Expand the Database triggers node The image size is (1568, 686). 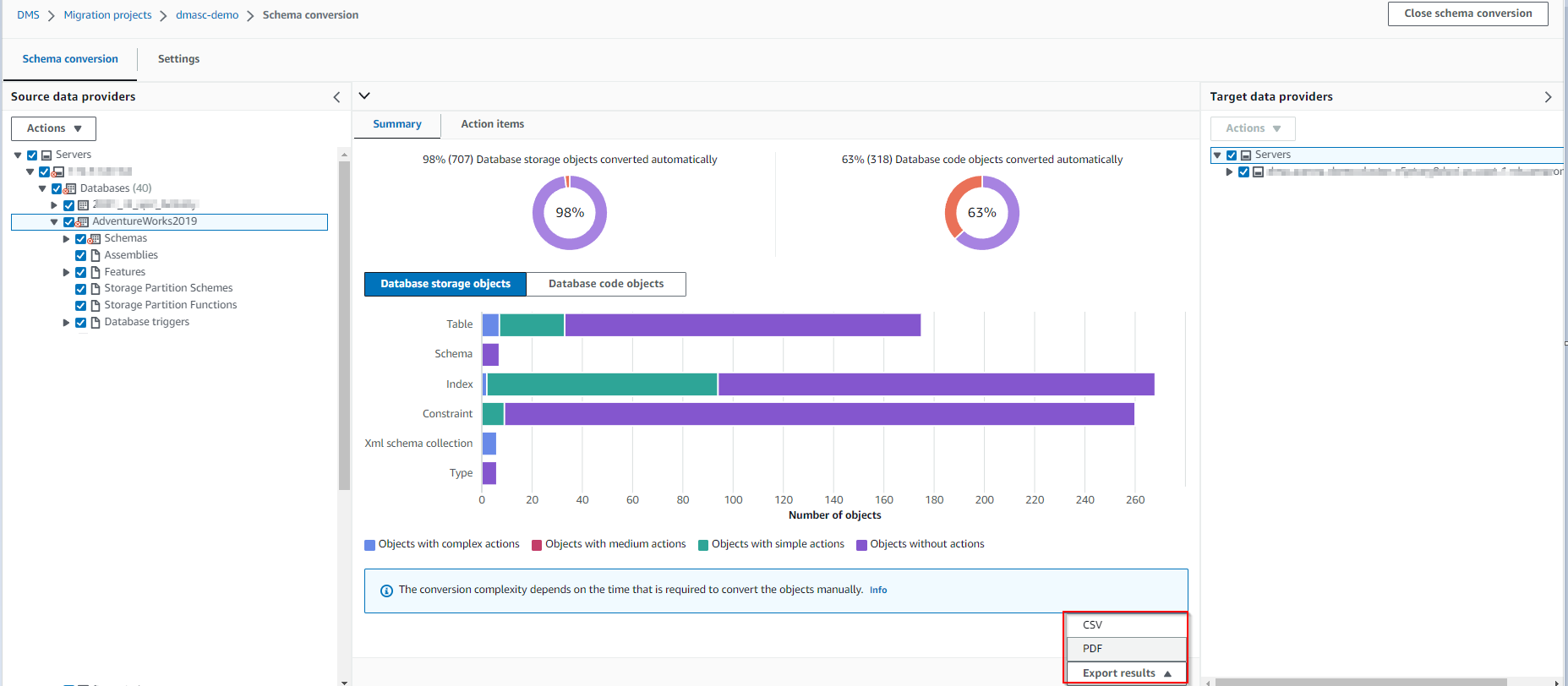coord(66,322)
